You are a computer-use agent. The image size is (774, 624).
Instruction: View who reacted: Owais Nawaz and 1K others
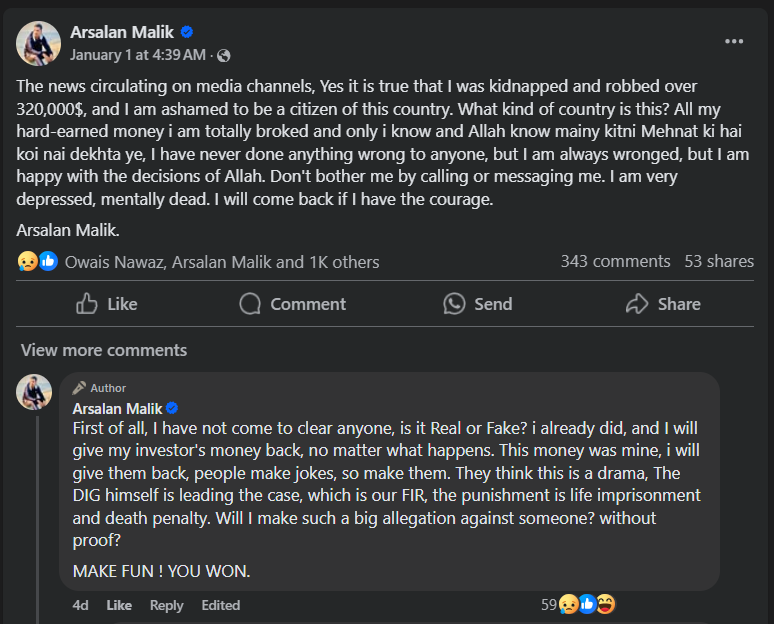222,262
